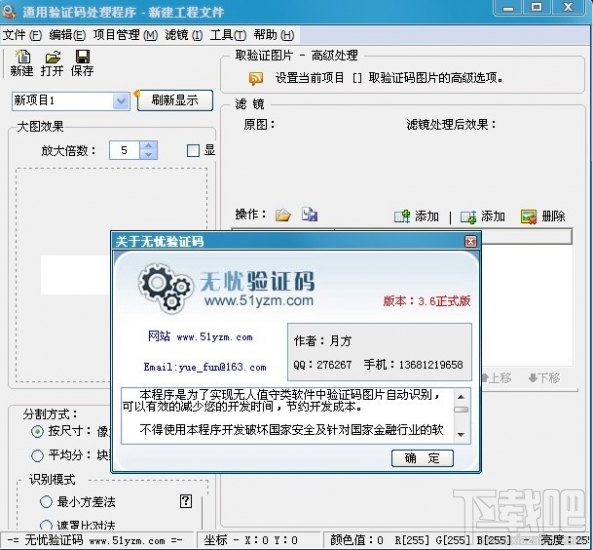Click the 删除 filter icon
The height and width of the screenshot is (550, 593).
(x=529, y=216)
